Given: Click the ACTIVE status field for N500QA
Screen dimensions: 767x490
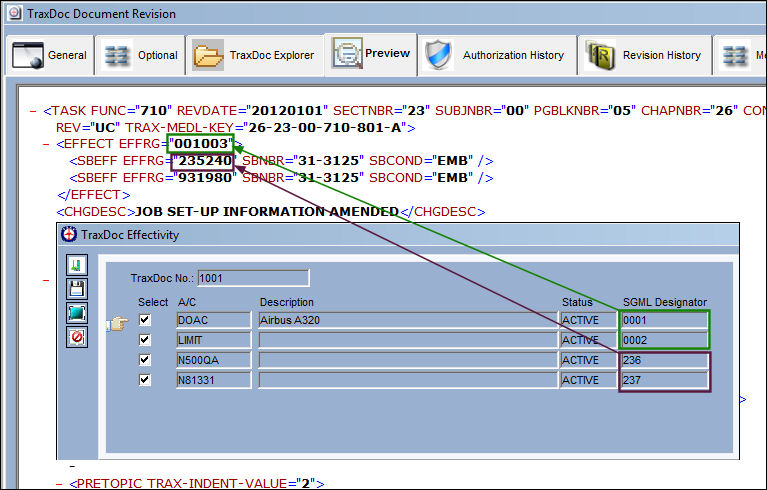Looking at the screenshot, I should (588, 360).
